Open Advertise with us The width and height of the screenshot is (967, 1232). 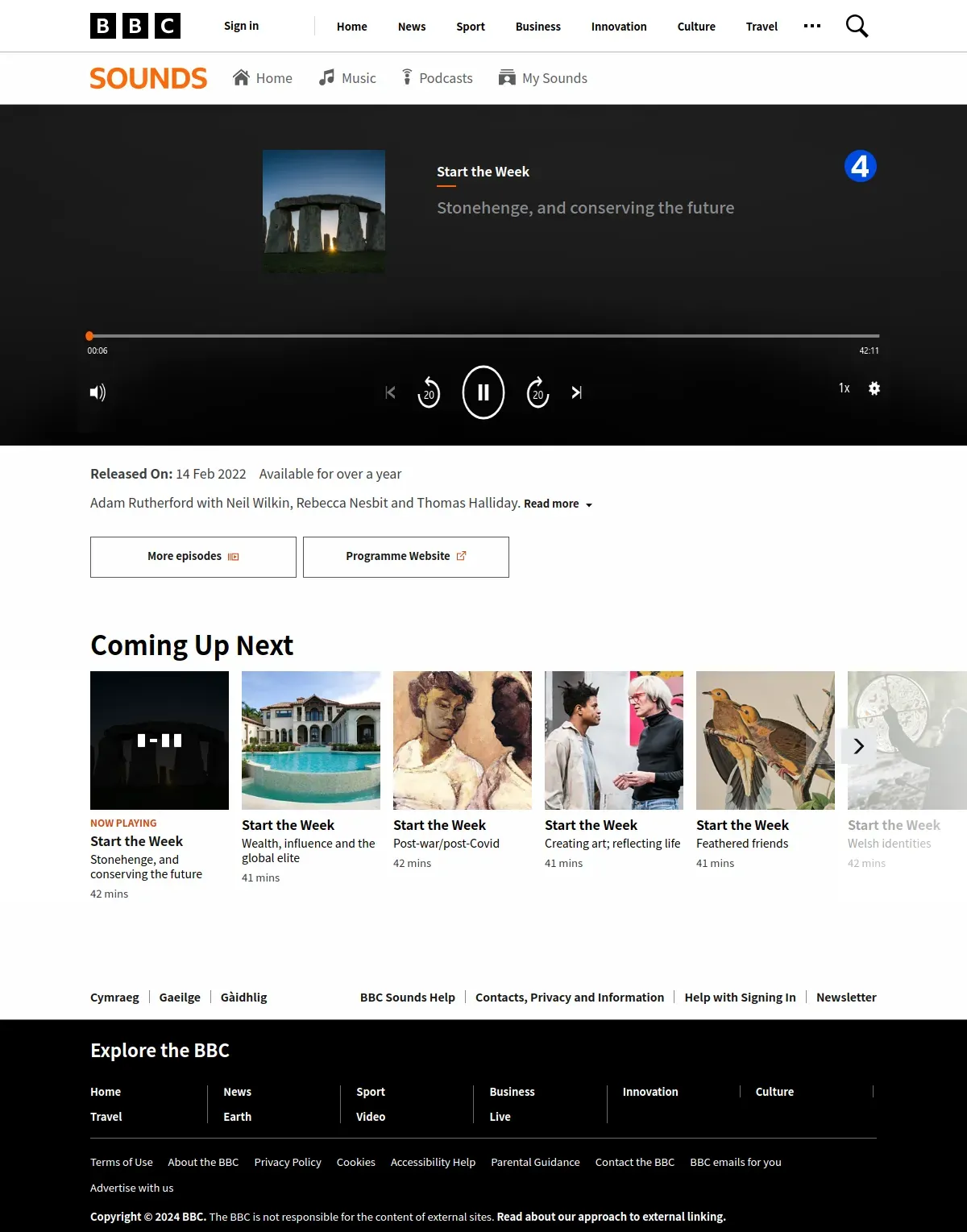point(132,1188)
